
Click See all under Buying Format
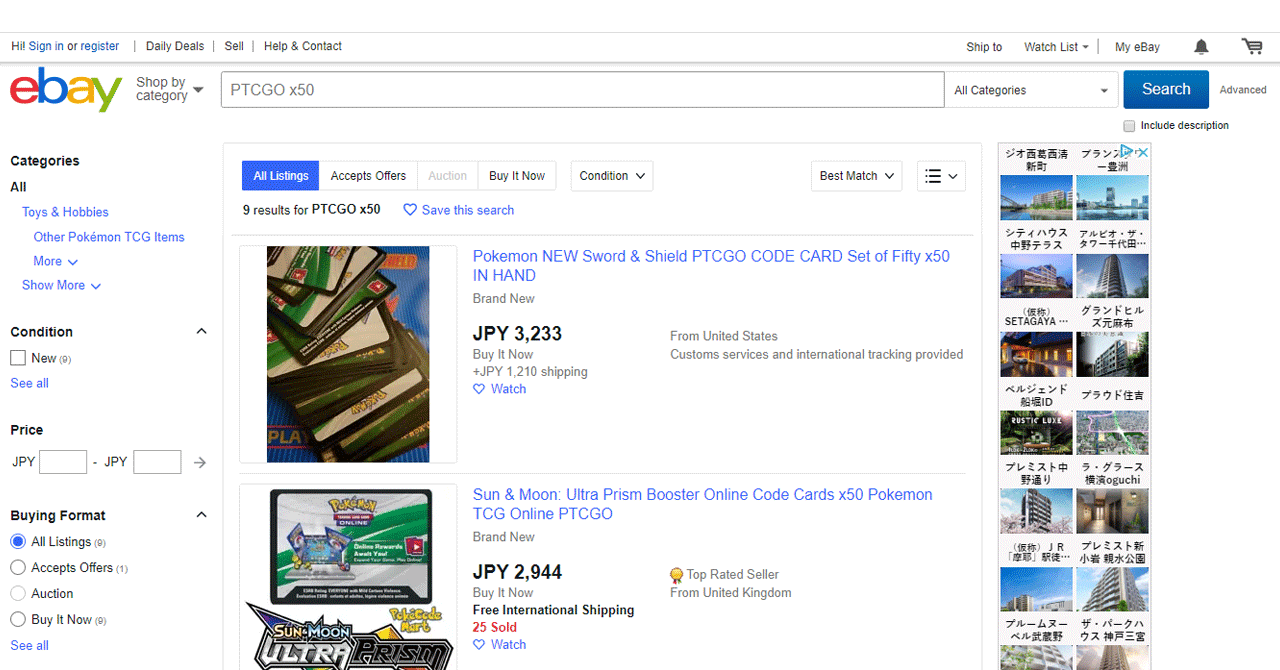29,645
